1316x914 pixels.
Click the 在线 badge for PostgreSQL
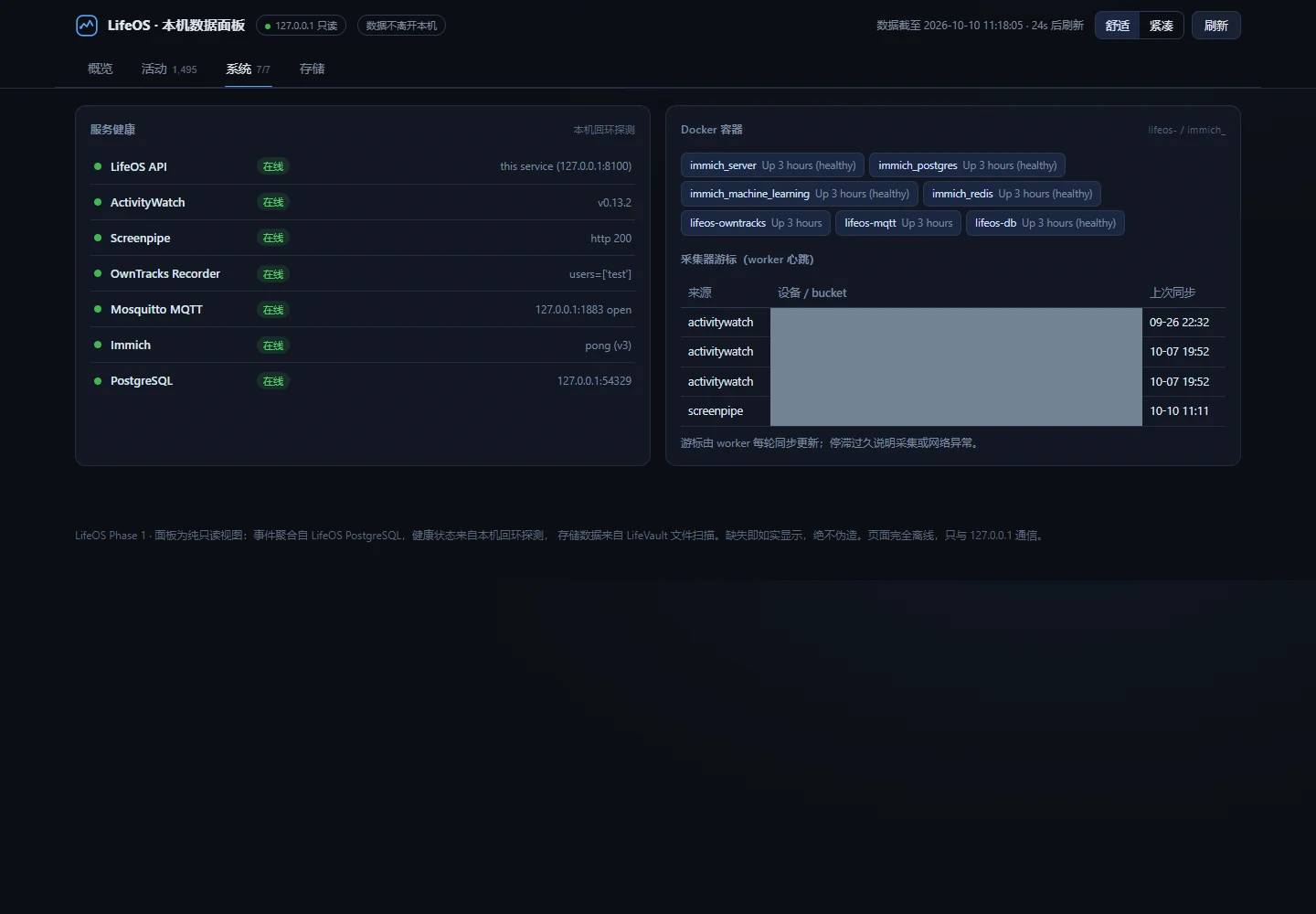(273, 381)
